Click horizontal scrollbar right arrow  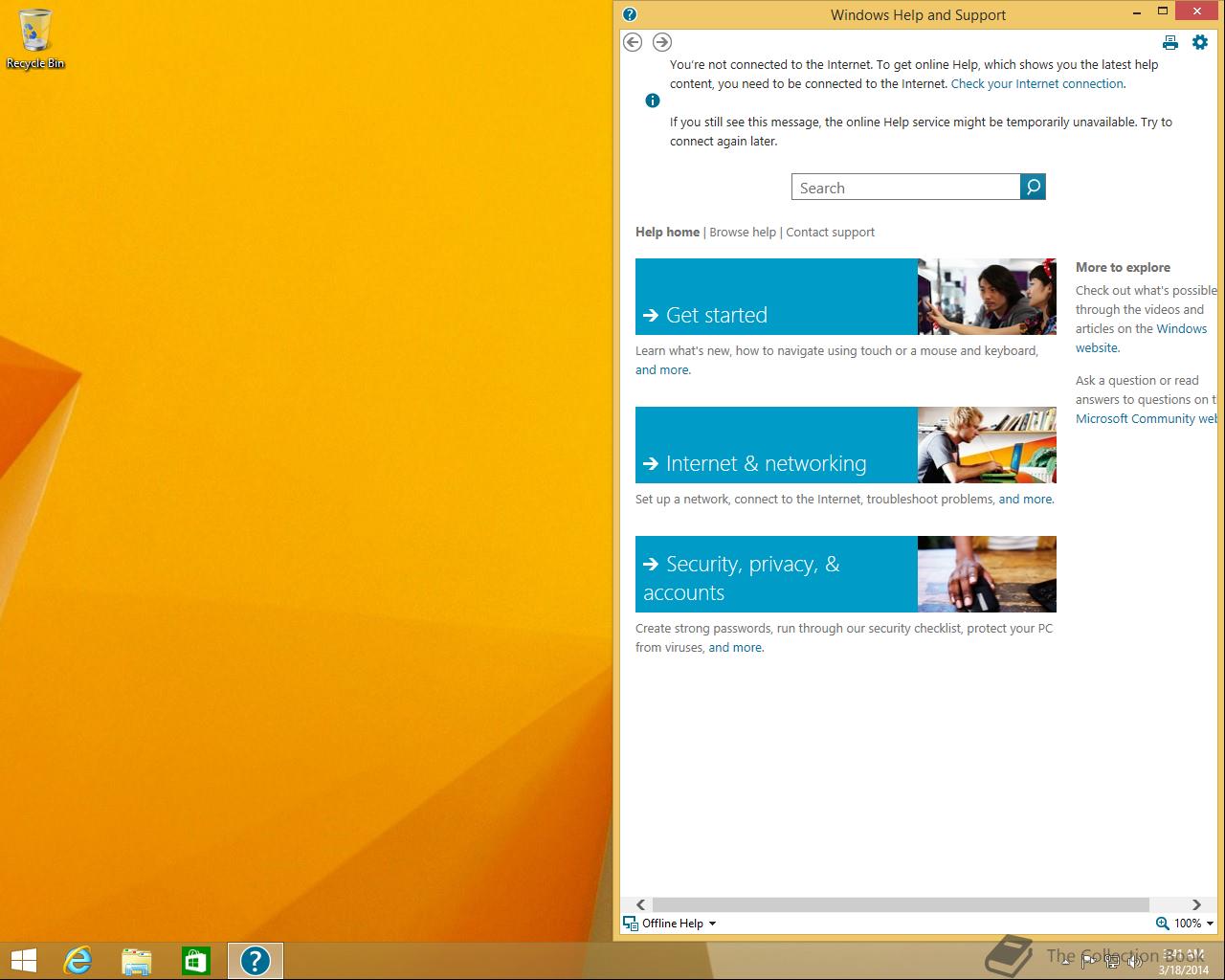pyautogui.click(x=1196, y=904)
